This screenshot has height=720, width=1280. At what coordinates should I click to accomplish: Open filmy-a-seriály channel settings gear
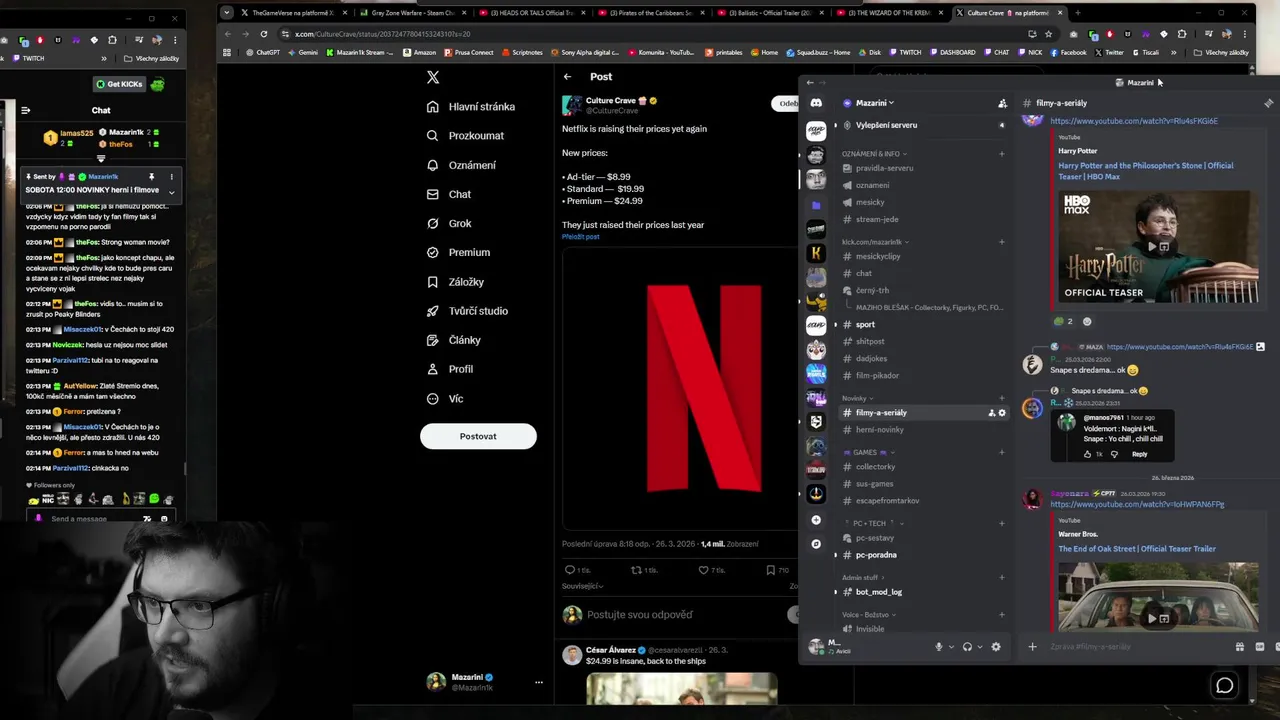point(1002,413)
